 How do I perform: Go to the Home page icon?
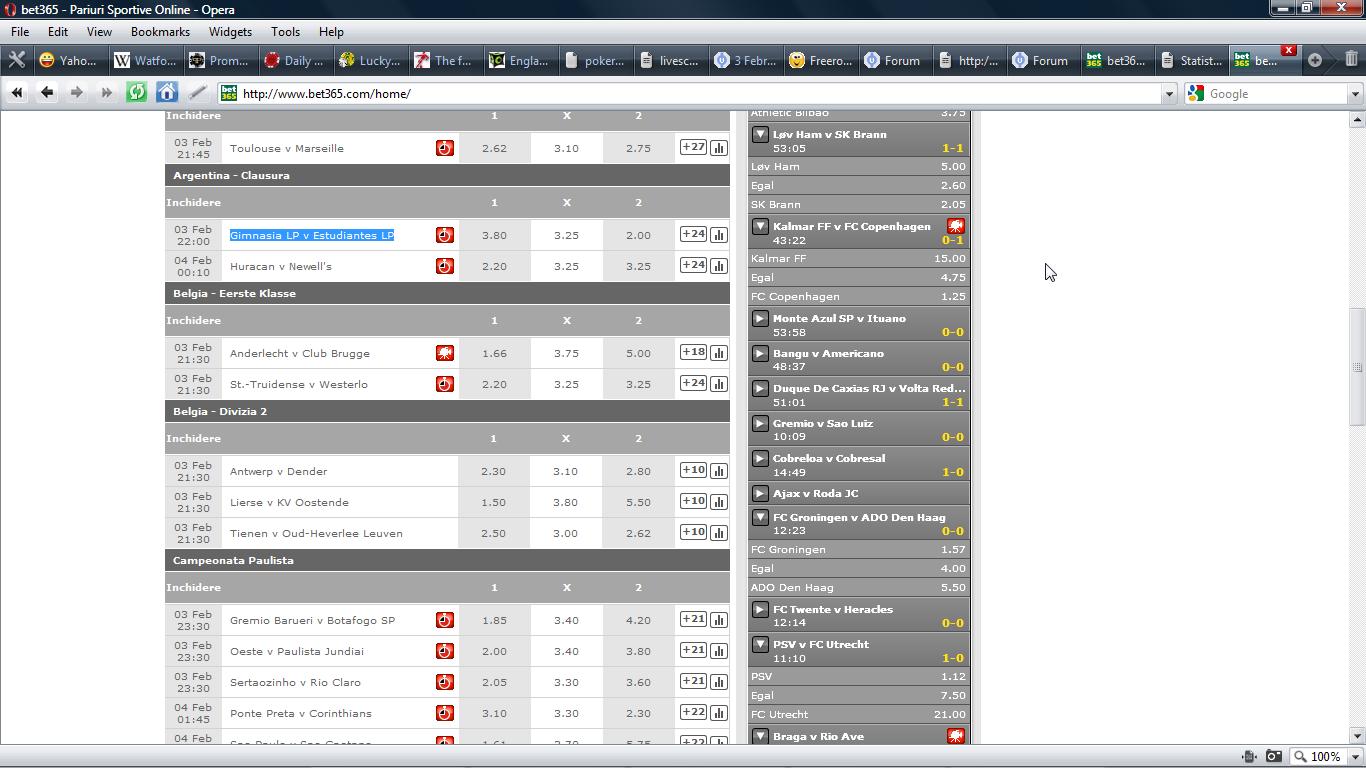point(167,93)
